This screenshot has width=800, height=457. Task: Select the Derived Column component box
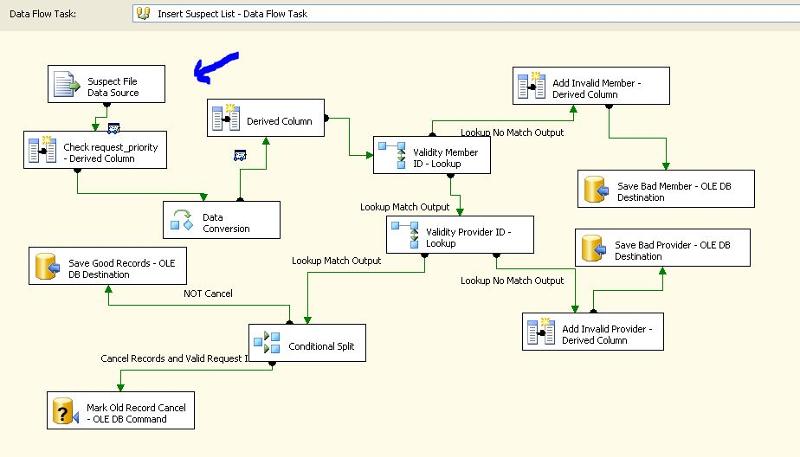coord(265,121)
